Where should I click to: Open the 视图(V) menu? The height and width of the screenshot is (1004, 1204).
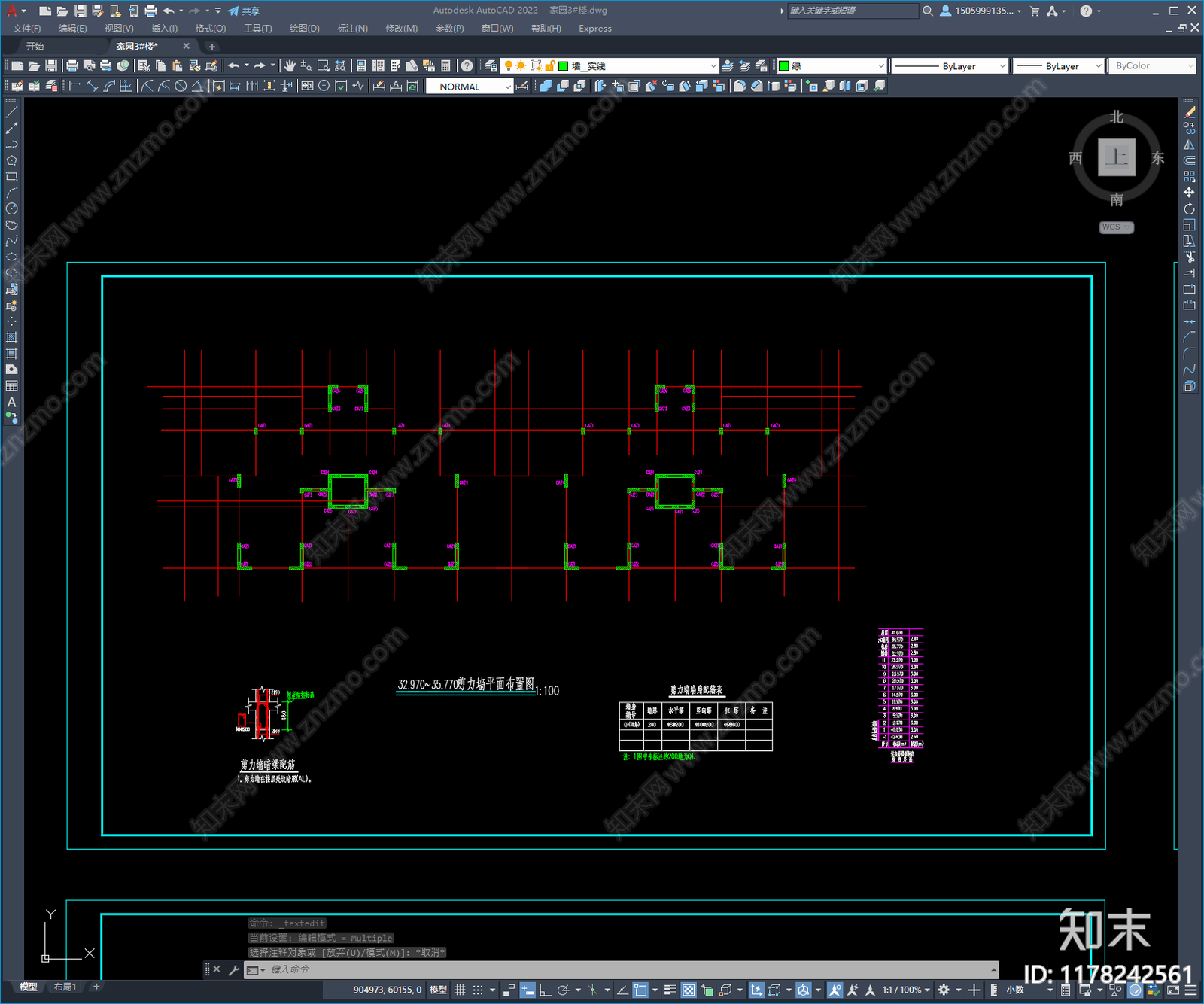pos(119,29)
